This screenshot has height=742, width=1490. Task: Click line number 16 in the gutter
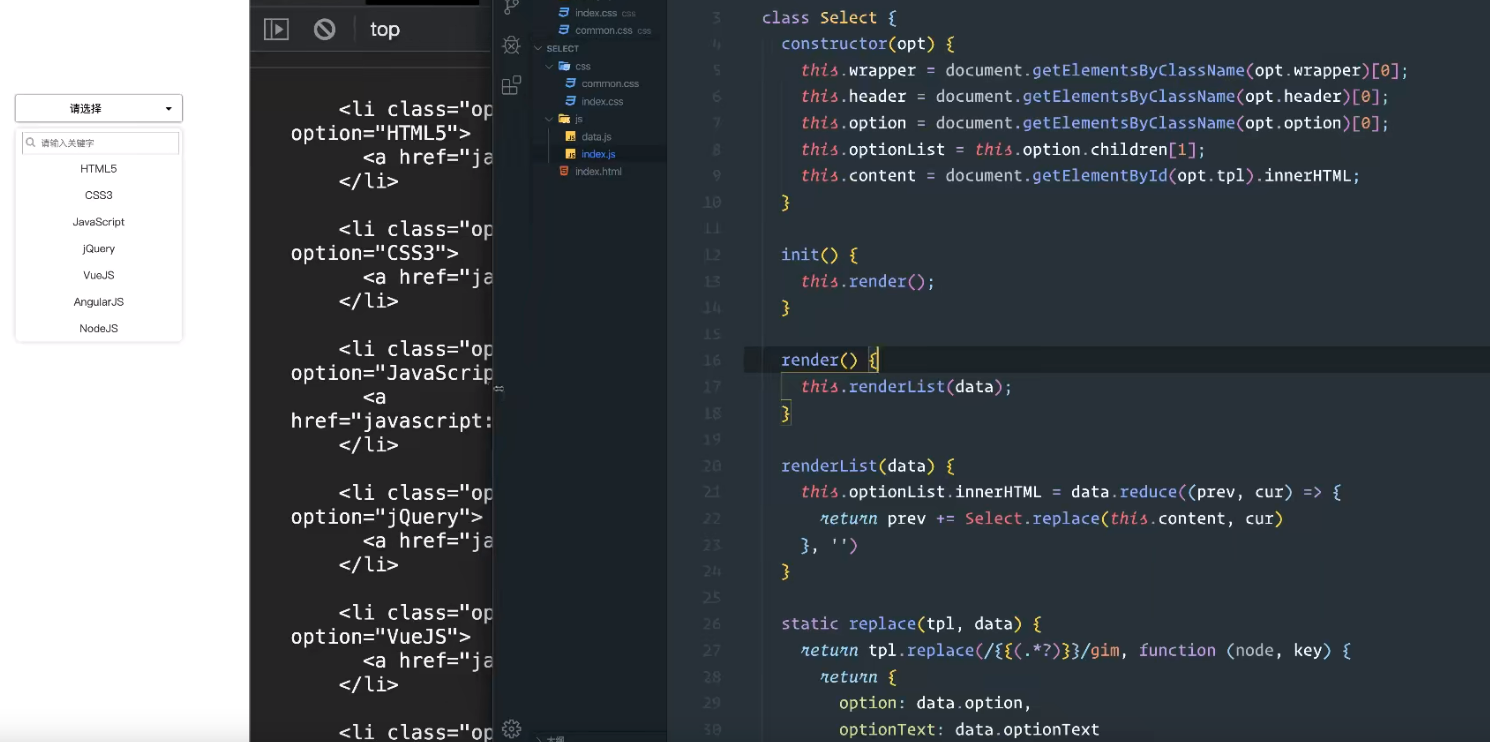[x=712, y=360]
